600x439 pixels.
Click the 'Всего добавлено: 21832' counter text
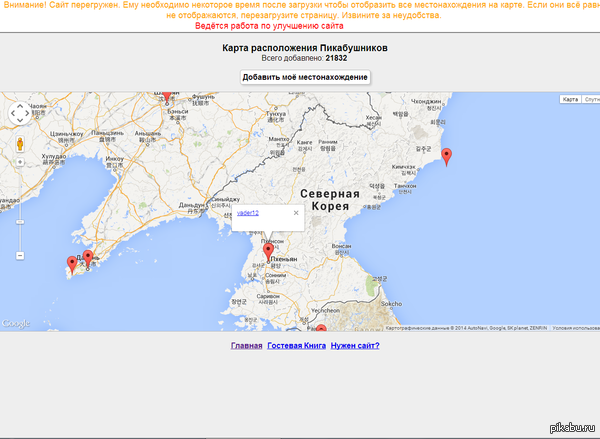click(304, 58)
